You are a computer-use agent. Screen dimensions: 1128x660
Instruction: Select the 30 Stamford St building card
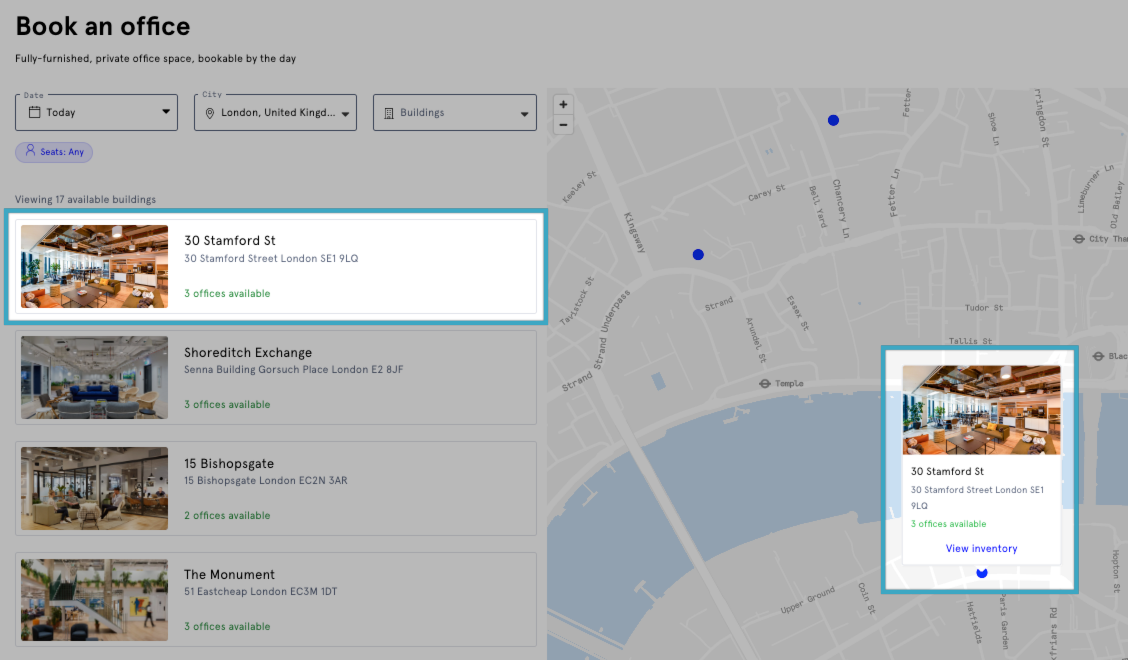point(275,265)
